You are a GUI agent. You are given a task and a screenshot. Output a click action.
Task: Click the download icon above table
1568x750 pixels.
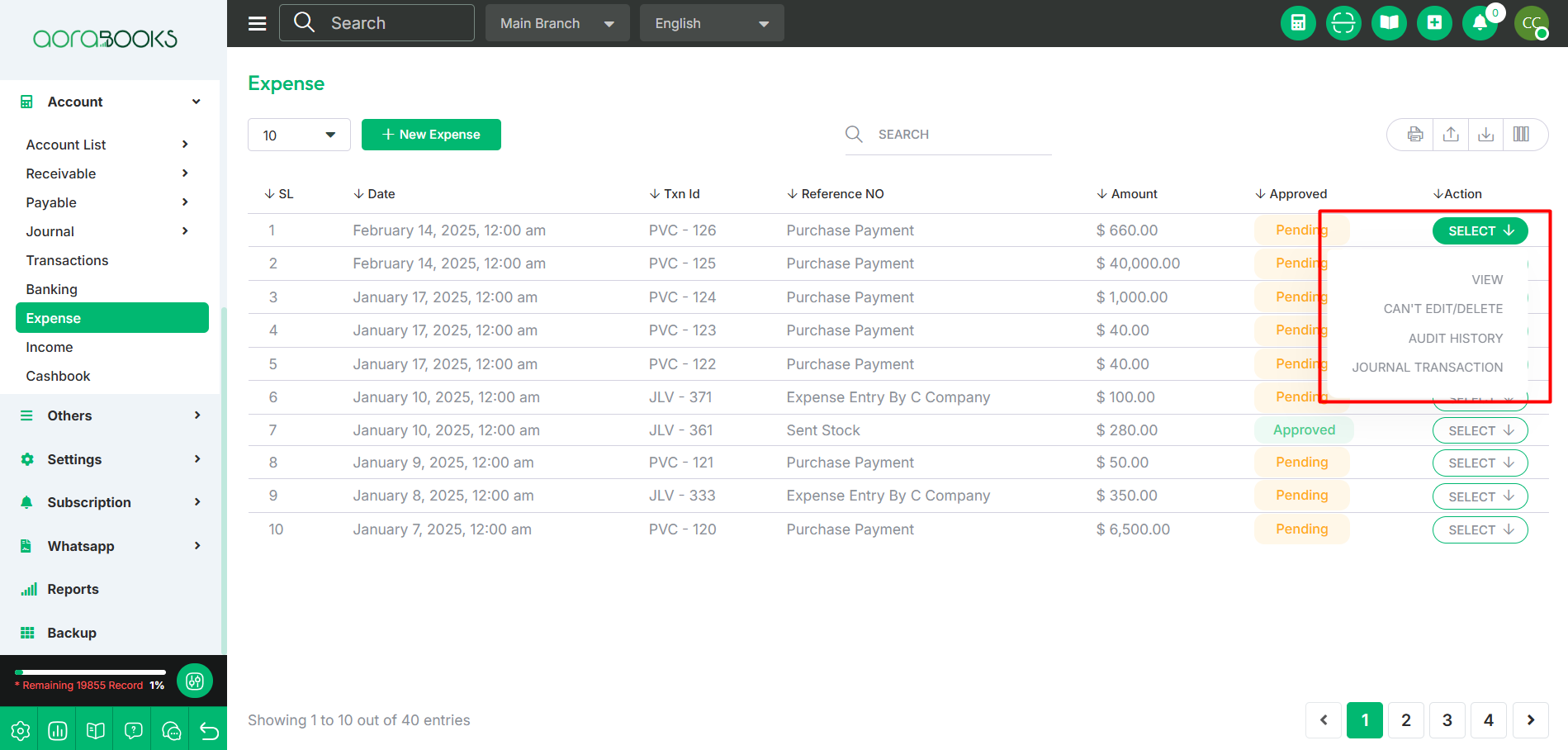coord(1485,134)
